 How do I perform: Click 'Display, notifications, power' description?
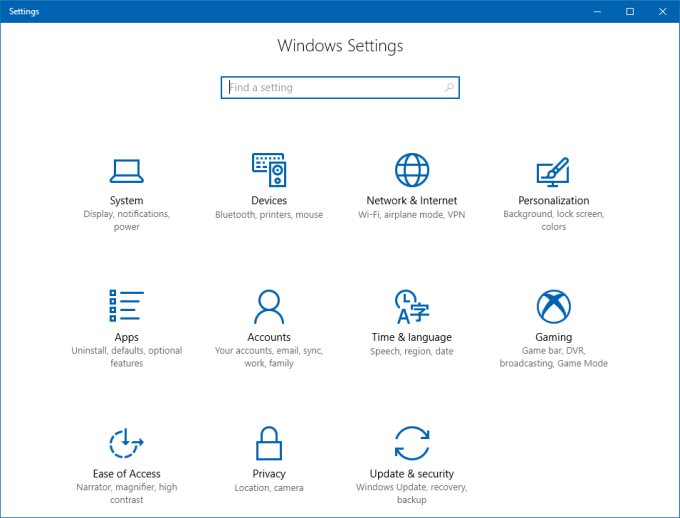pos(126,220)
